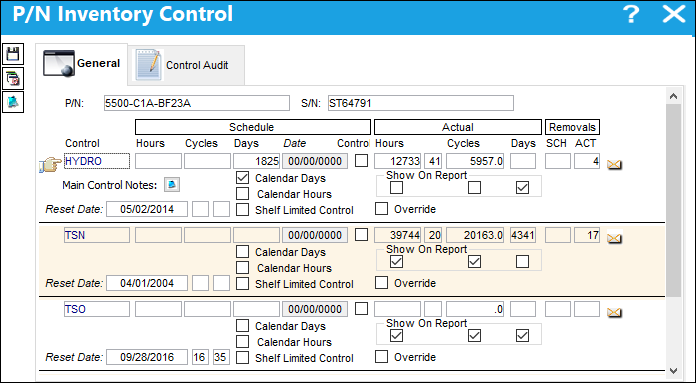Screen dimensions: 696x383
Task: Uncheck HYDRO Show On Report Days checkbox
Action: tap(522, 188)
